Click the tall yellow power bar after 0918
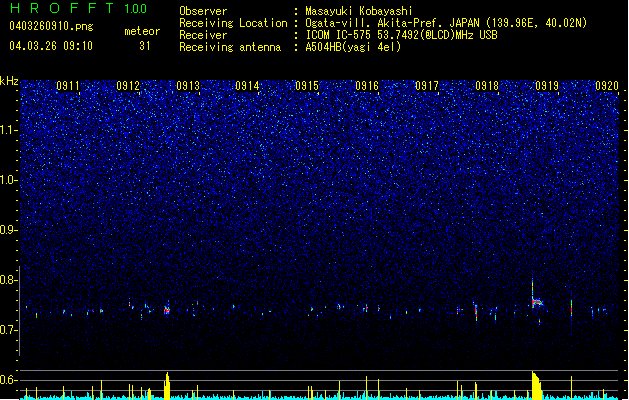Screen dimensions: 629x400 536,386
